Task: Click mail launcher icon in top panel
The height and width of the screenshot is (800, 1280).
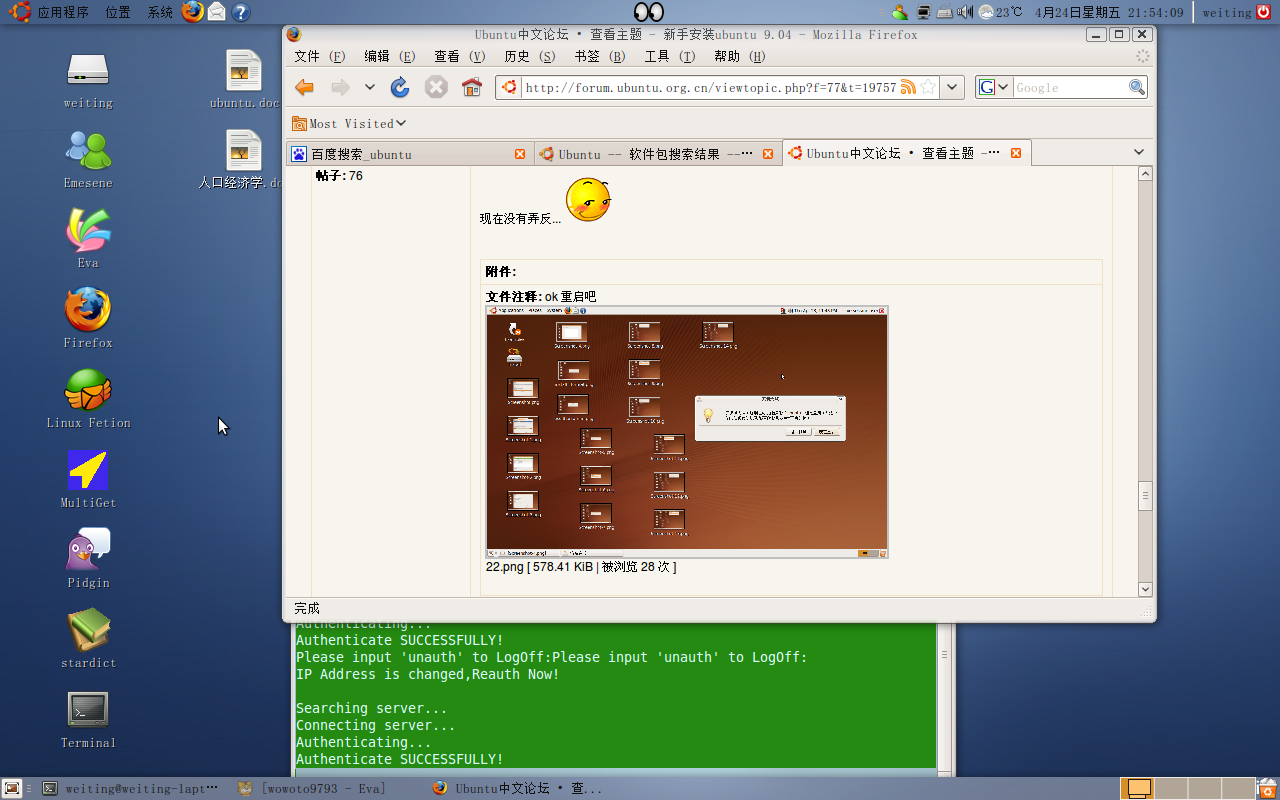Action: click(216, 12)
